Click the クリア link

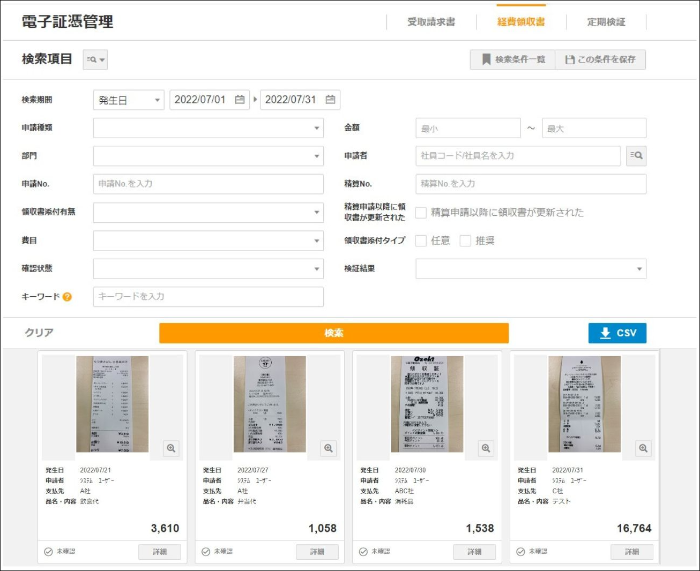point(39,333)
